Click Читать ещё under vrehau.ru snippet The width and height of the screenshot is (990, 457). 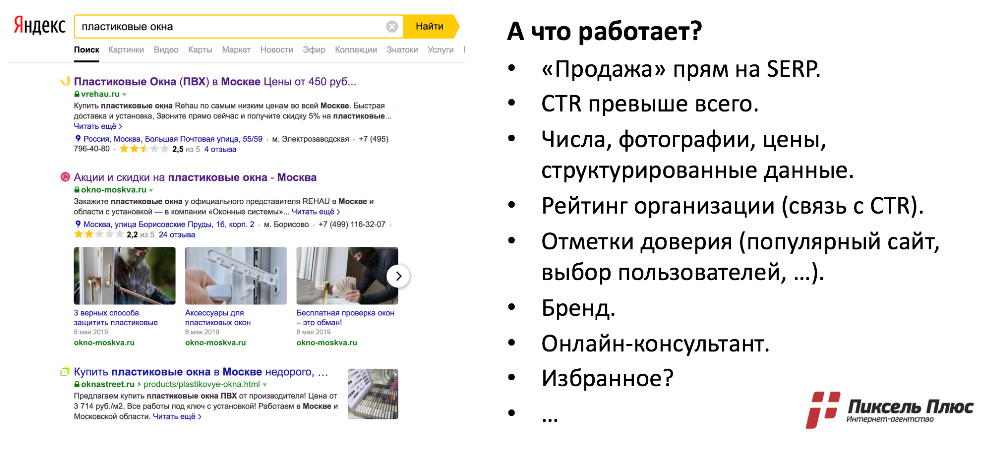98,126
